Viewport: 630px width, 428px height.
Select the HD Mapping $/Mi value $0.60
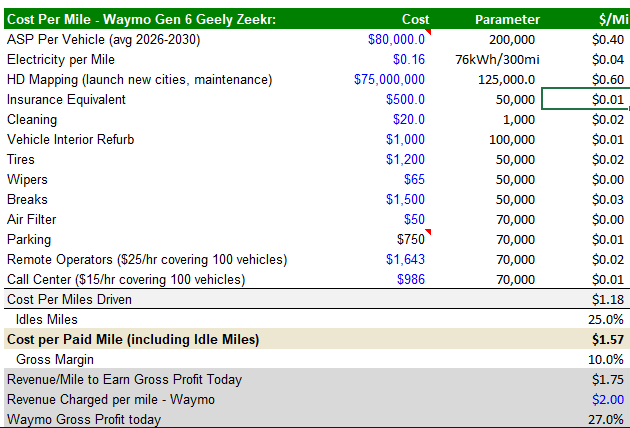click(x=608, y=79)
